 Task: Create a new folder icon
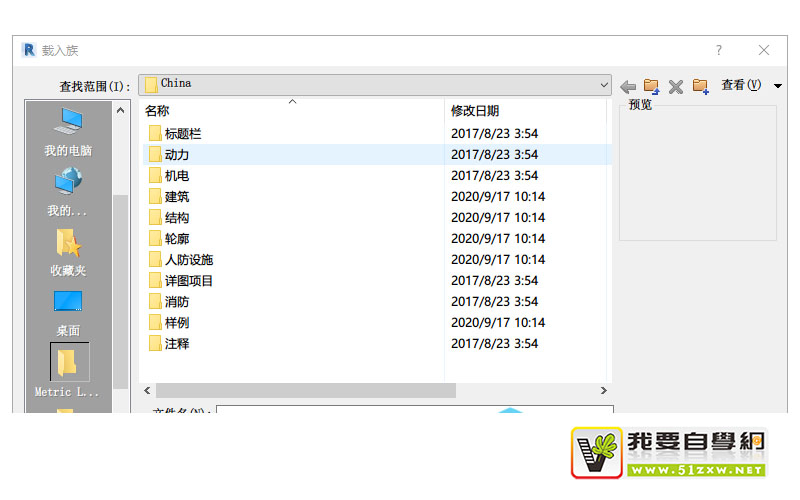(x=700, y=86)
